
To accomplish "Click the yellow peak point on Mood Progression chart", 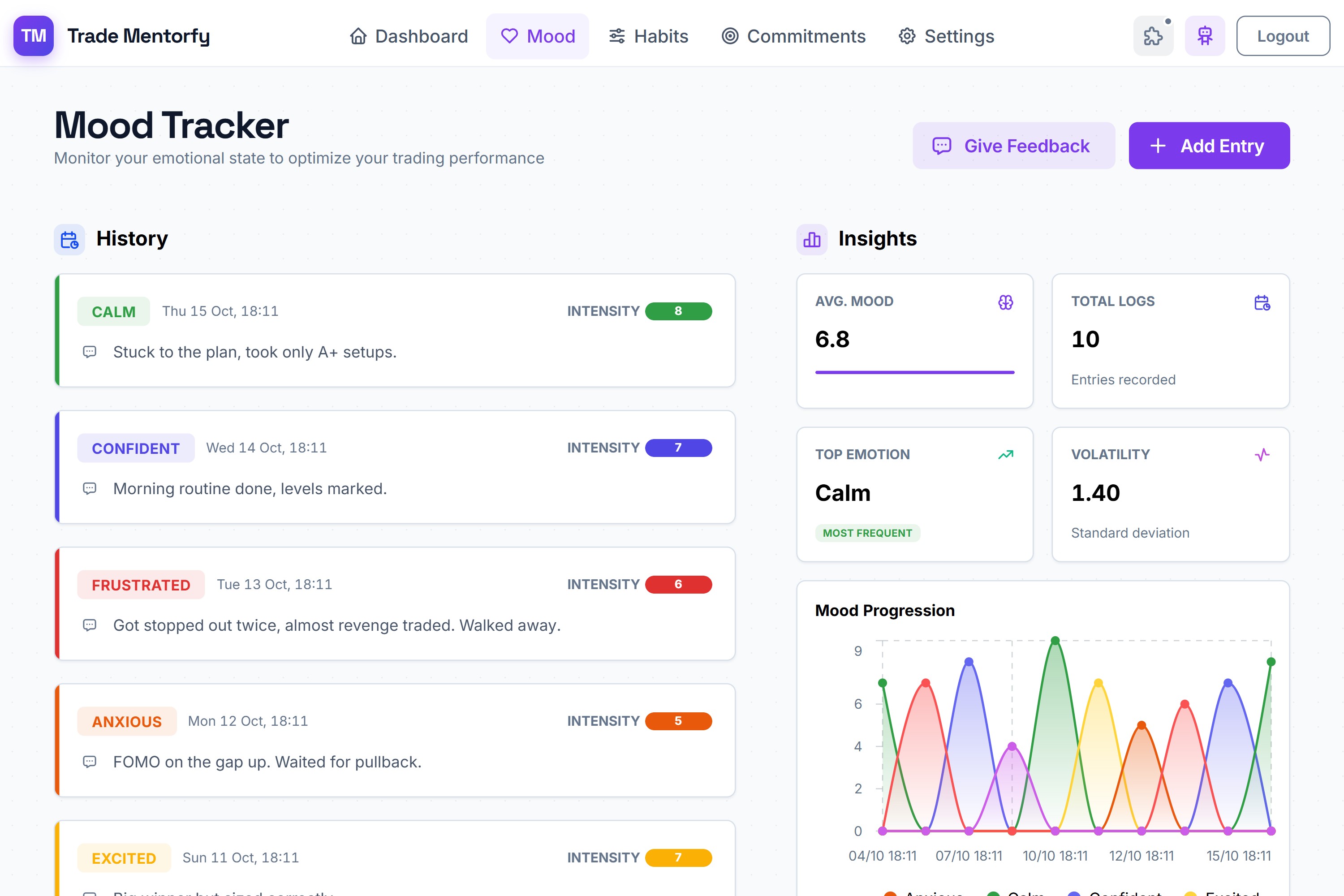I will [x=1098, y=683].
